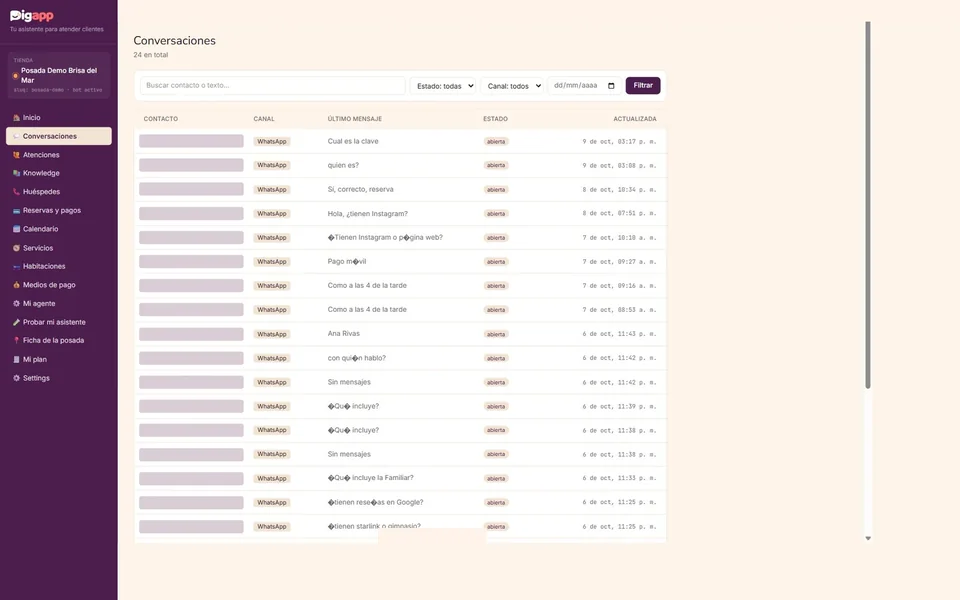Screen dimensions: 960x600
Task: Click timestamp '8 de oct, 07:51 p. m.'
Action: pos(619,214)
